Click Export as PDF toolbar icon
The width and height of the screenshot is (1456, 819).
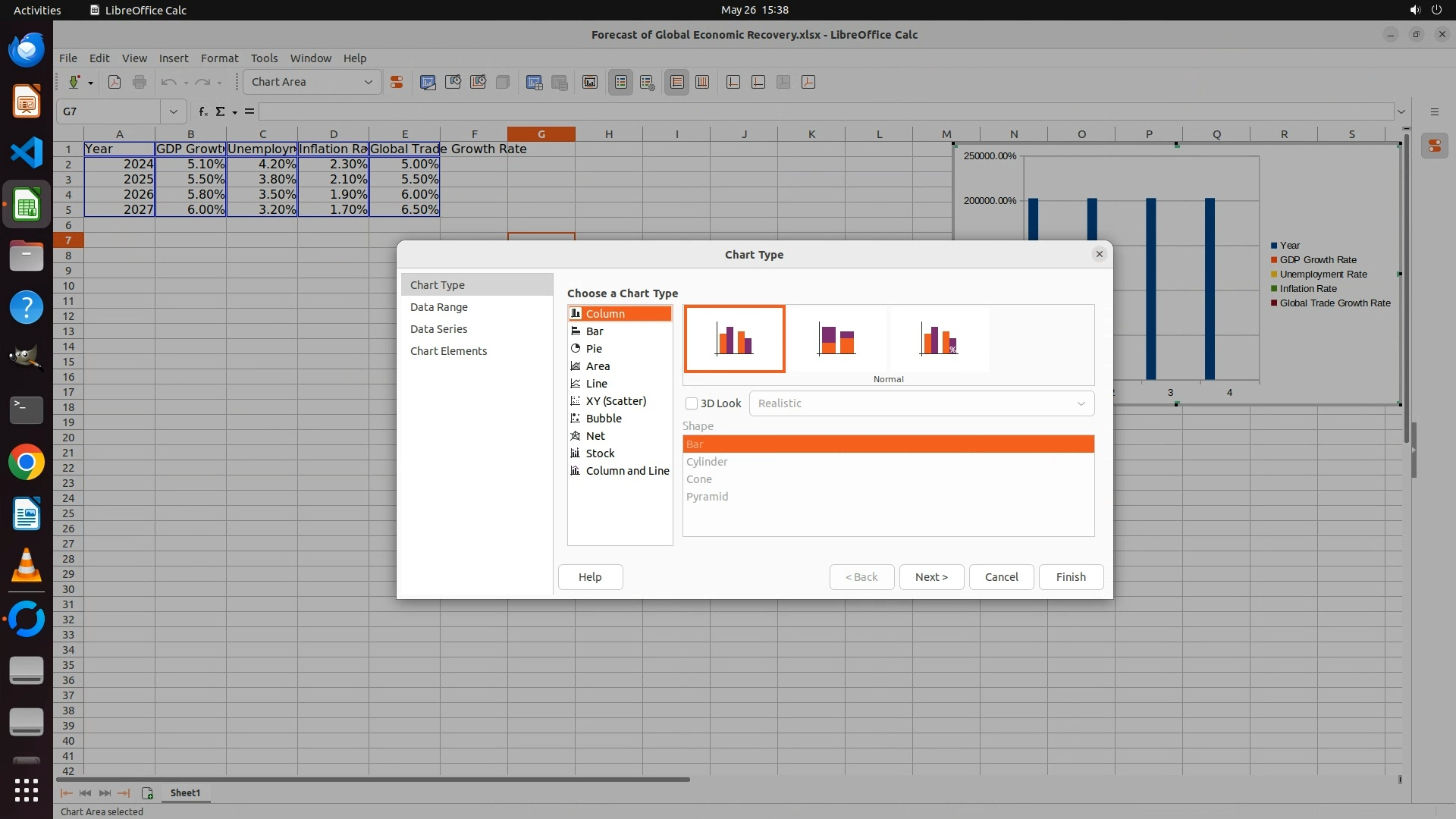point(115,82)
